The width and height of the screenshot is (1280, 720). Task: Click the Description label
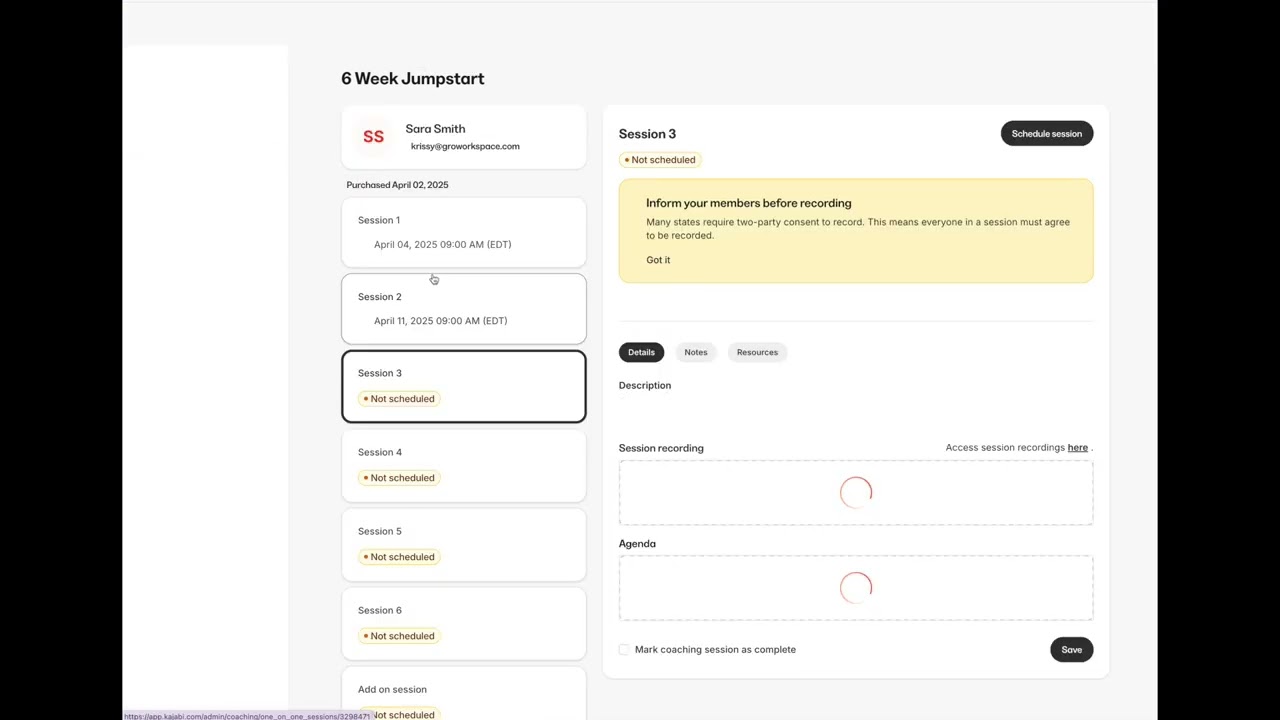click(x=645, y=386)
